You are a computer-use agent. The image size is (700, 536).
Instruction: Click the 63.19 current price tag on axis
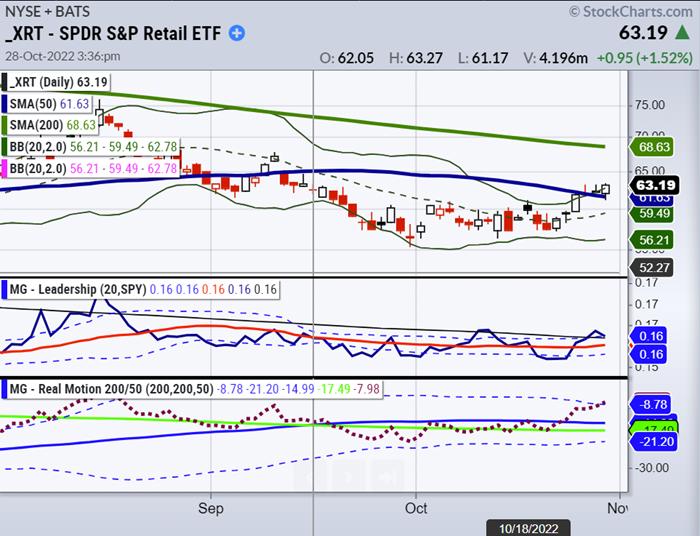654,185
